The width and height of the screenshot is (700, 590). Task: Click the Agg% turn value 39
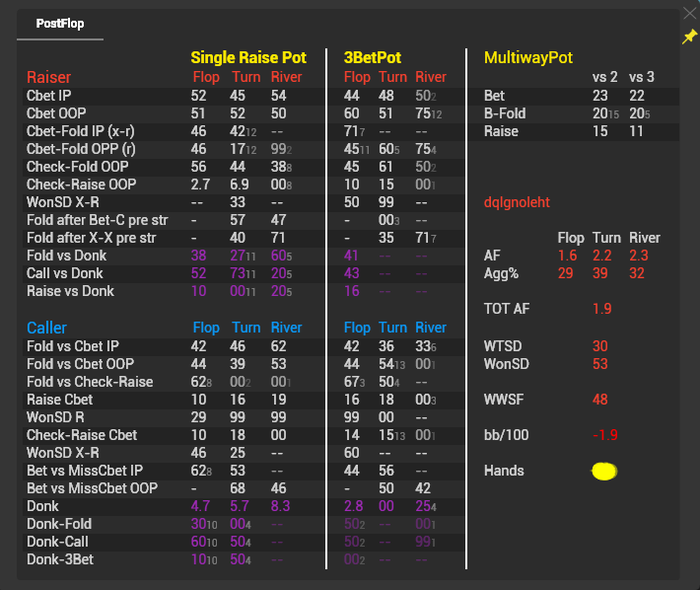coord(600,274)
